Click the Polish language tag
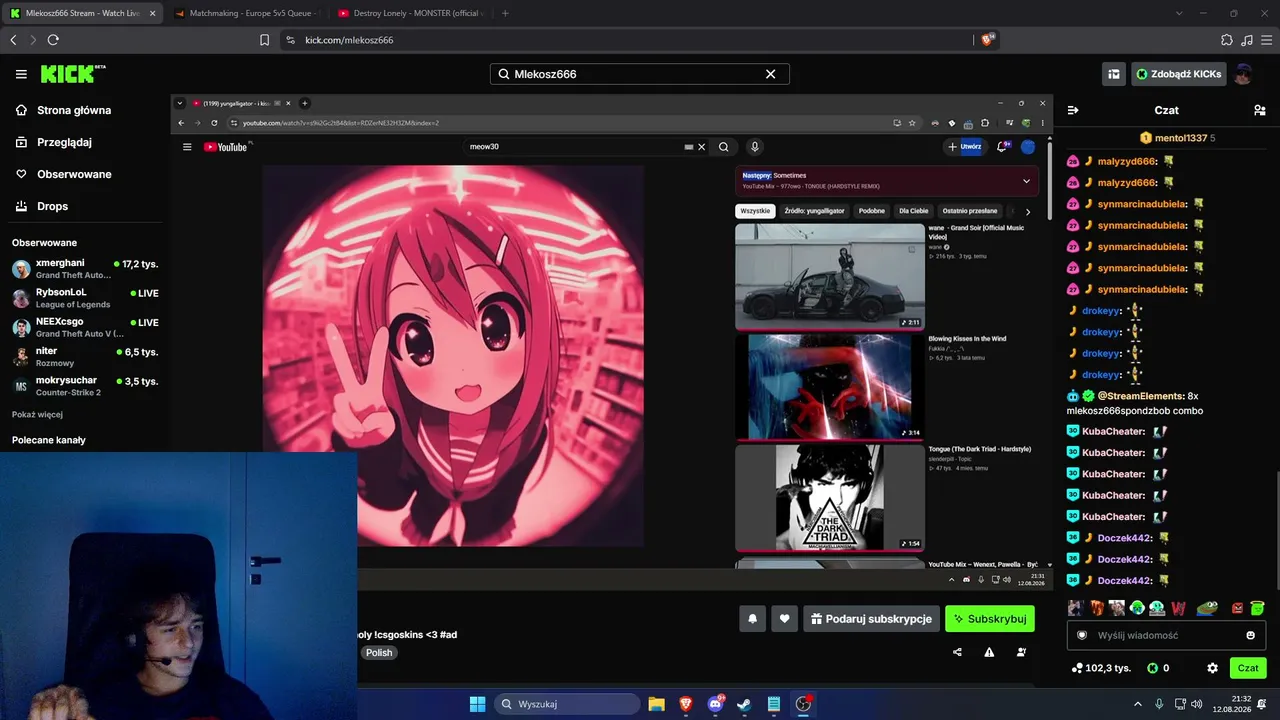This screenshot has height=720, width=1280. click(379, 653)
